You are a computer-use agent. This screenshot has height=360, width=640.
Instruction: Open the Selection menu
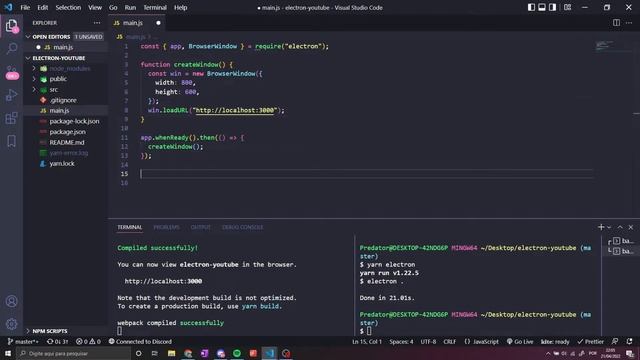tap(68, 7)
